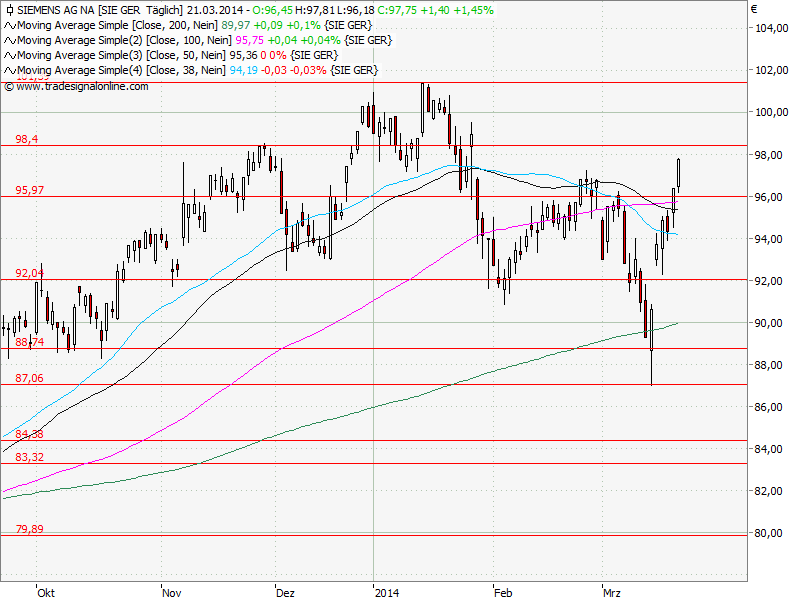Click the candlestick icon before SIEMENS AG NA title
This screenshot has height=600, width=800.
(11, 8)
